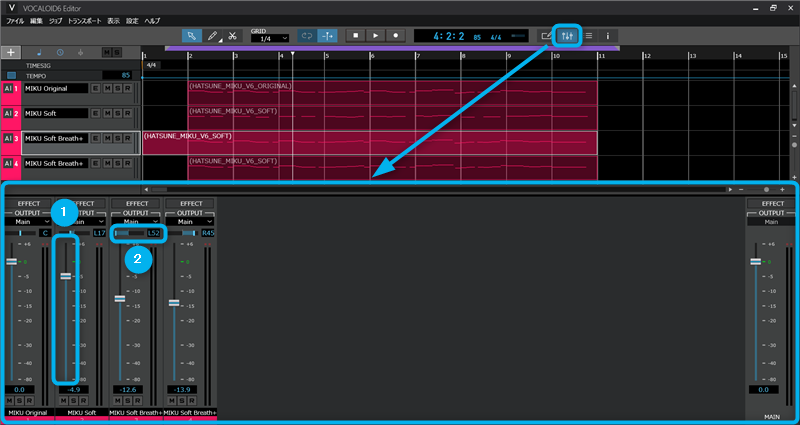Stop playback with the square button
Image resolution: width=800 pixels, height=425 pixels.
coord(356,36)
